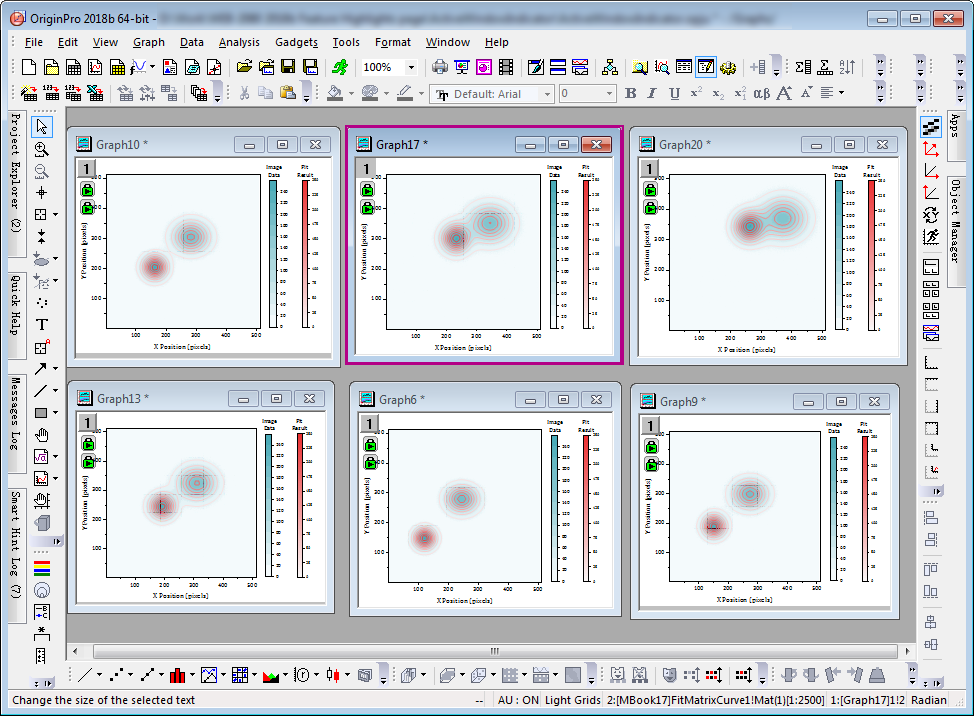Activate the Zoom In tool
The height and width of the screenshot is (716, 974).
42,149
